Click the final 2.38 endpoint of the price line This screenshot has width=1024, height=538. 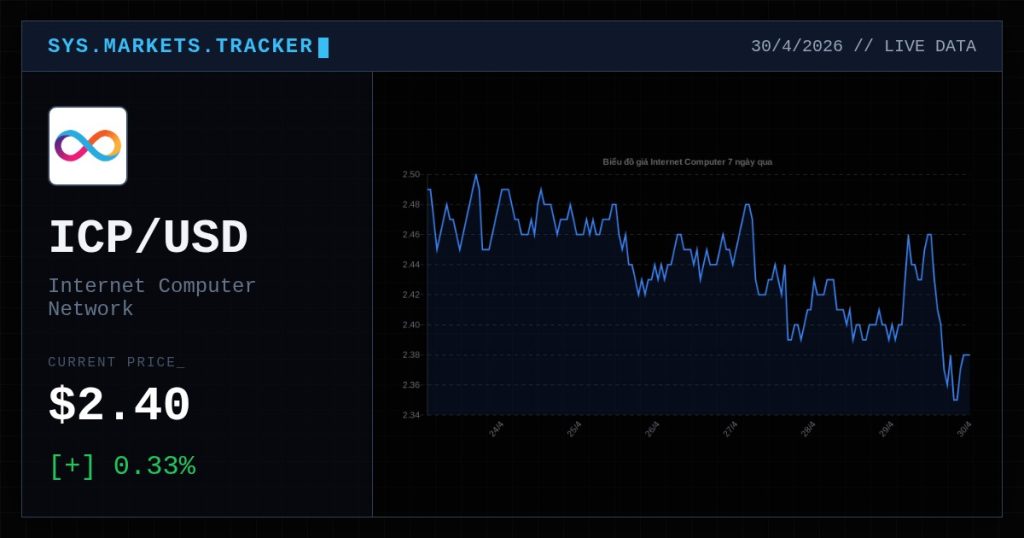point(968,355)
